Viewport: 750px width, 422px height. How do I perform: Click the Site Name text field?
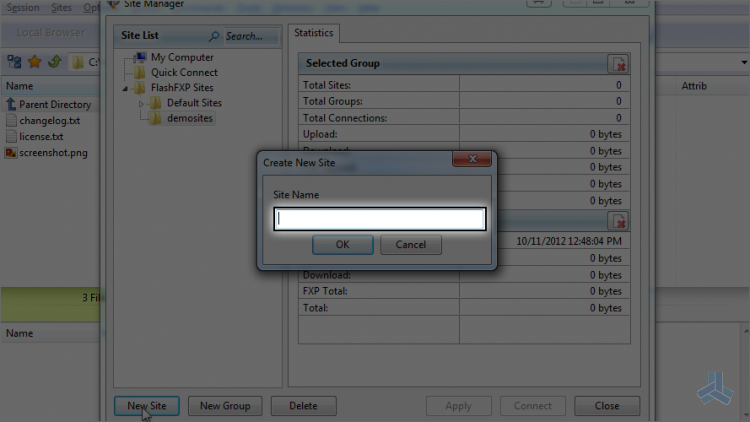click(x=380, y=219)
